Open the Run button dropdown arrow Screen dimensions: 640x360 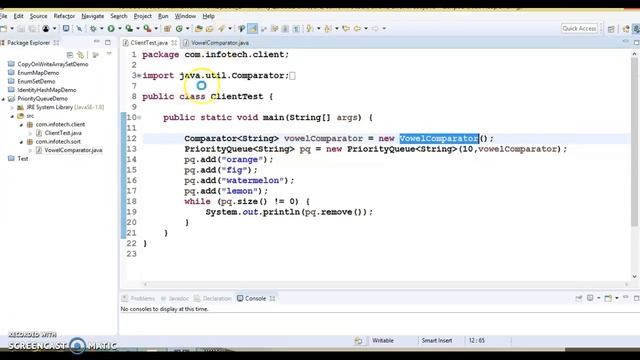coord(120,29)
